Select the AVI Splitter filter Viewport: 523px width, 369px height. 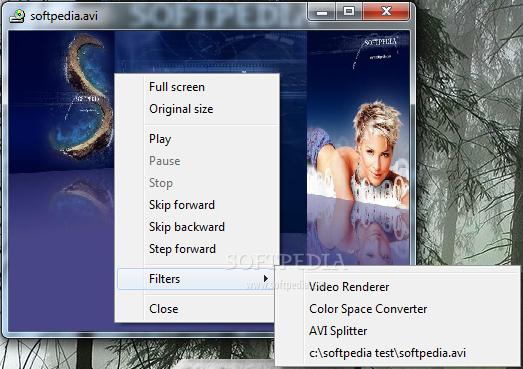[398, 331]
